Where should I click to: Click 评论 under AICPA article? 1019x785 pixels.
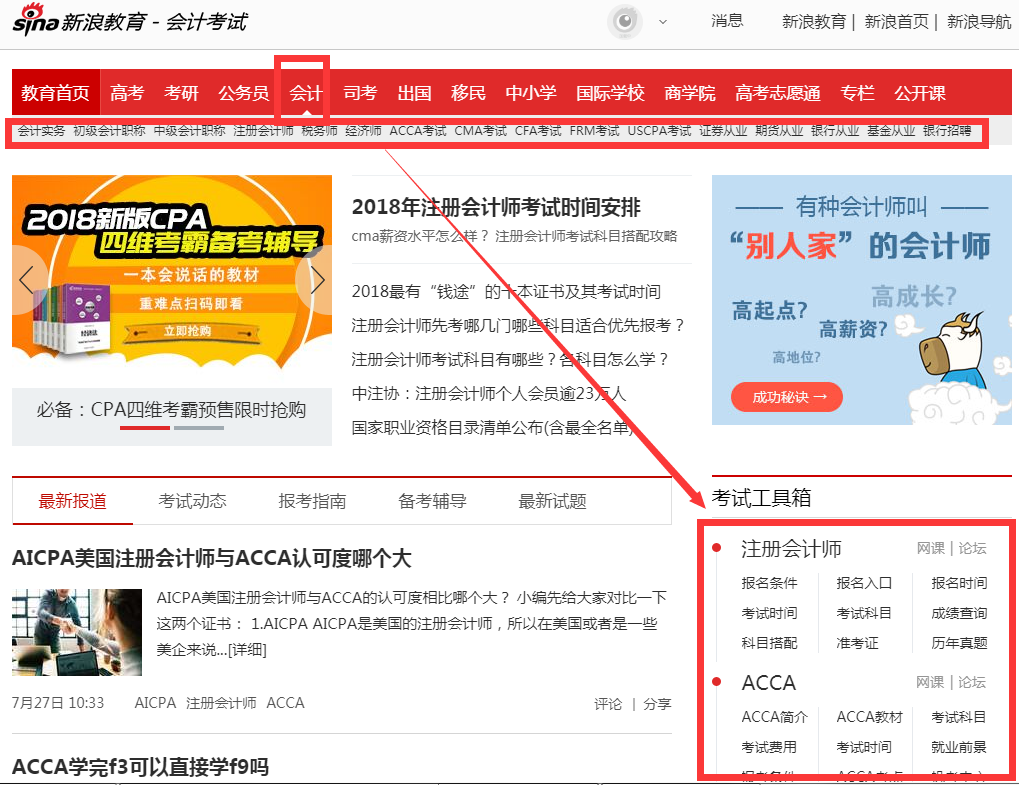(x=608, y=704)
